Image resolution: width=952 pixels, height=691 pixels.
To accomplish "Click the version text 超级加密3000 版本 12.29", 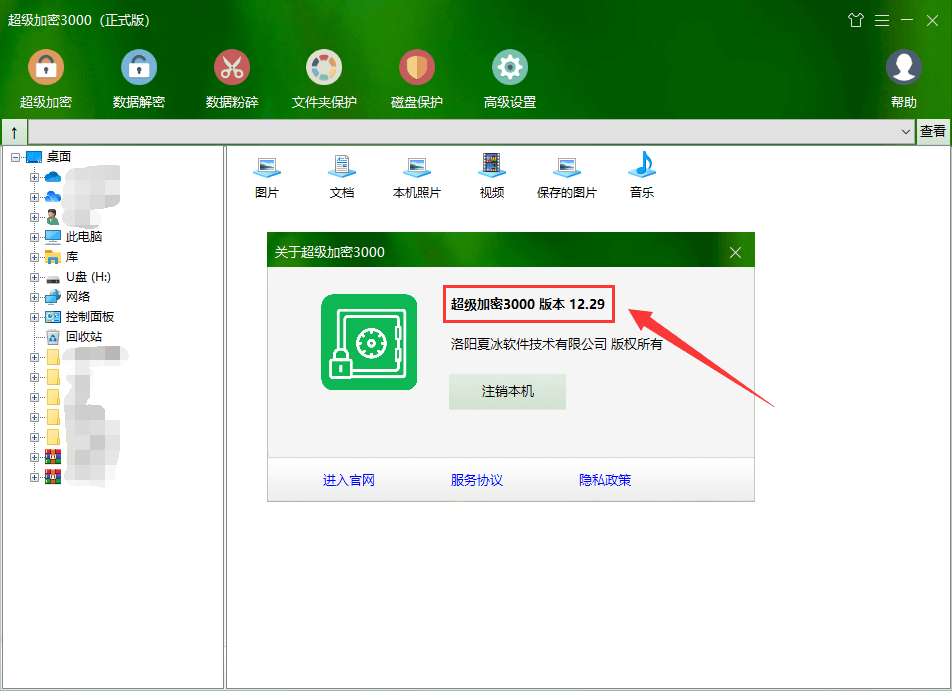I will point(528,304).
